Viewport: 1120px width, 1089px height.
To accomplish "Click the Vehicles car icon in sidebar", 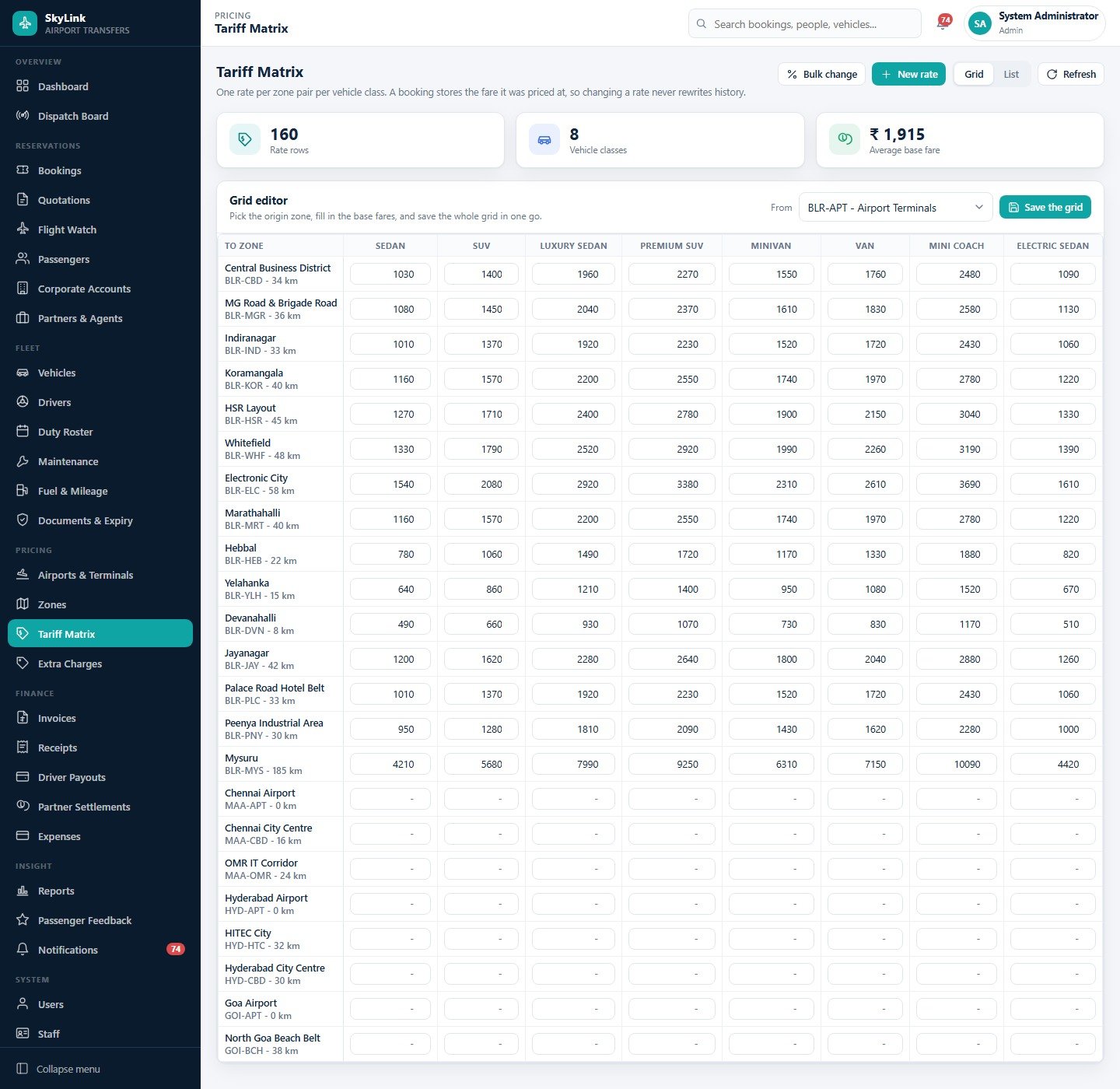I will 23,373.
